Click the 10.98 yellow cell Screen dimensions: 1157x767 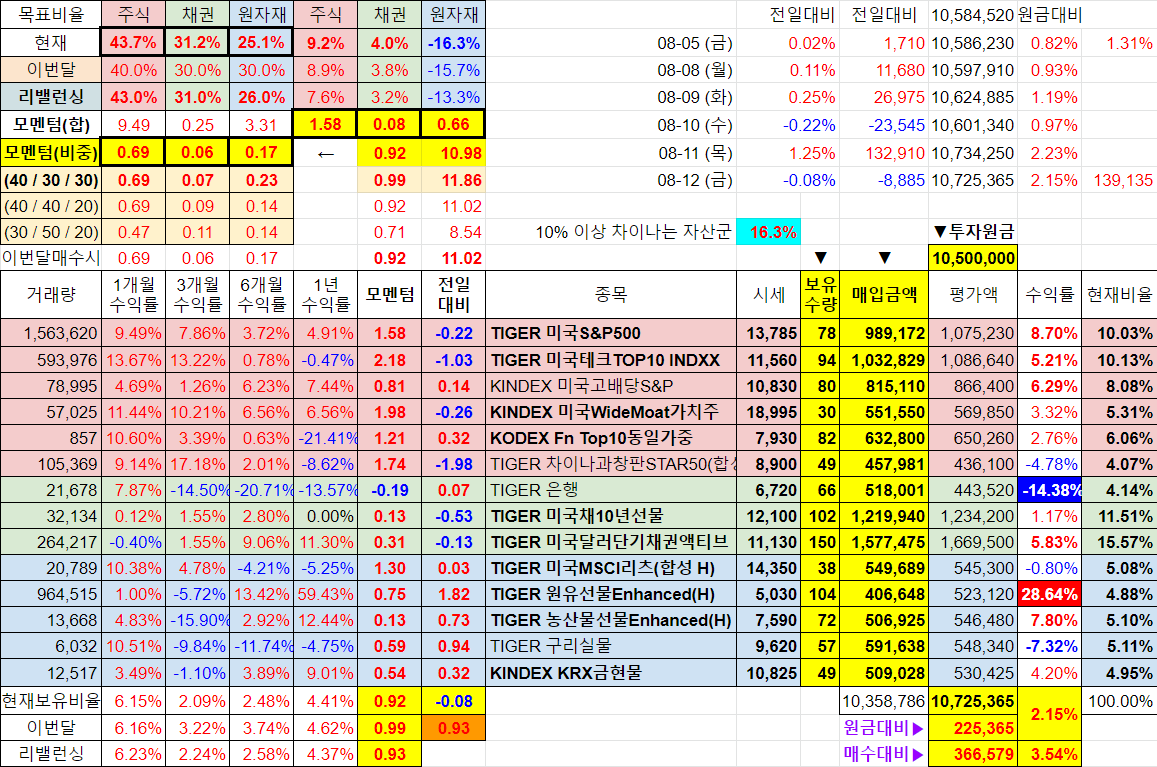[x=454, y=153]
